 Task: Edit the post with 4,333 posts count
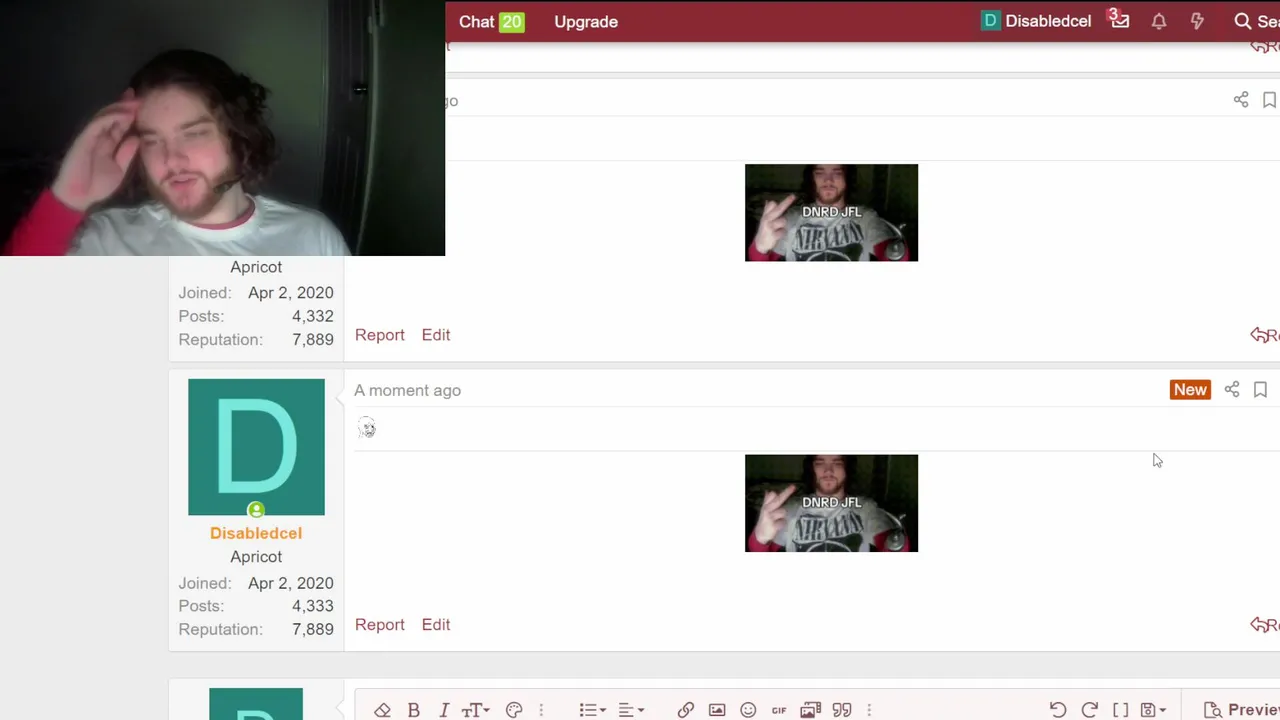click(436, 625)
